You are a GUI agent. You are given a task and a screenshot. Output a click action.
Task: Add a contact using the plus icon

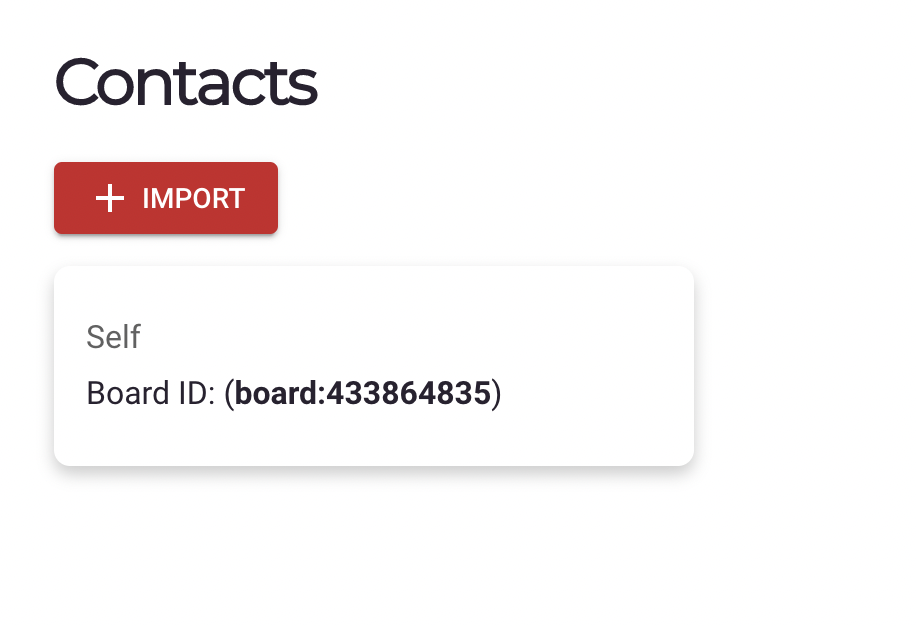110,198
